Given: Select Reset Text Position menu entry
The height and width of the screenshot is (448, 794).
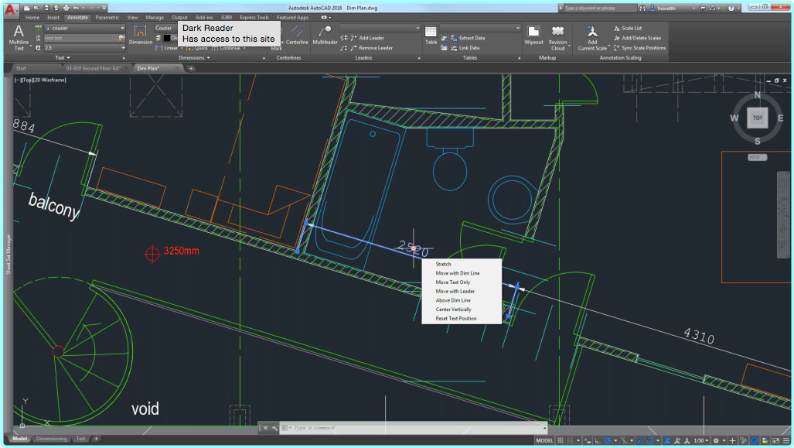Looking at the screenshot, I should coord(456,318).
